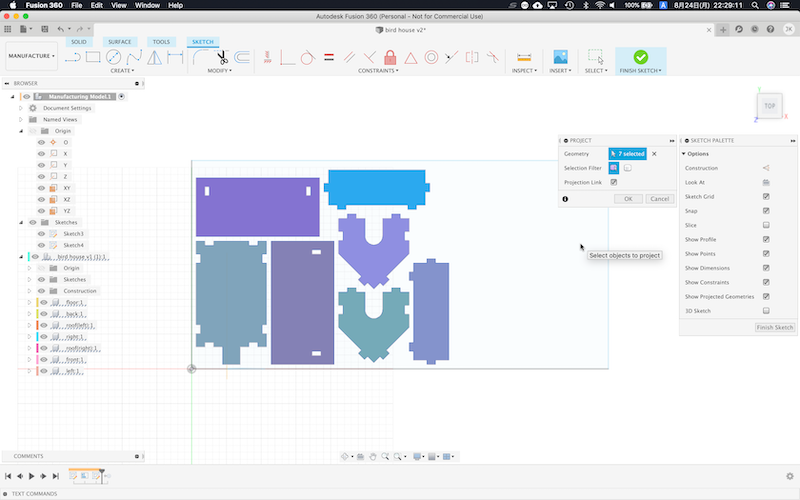Enable the Slice checkbox
800x500 pixels.
[766, 225]
